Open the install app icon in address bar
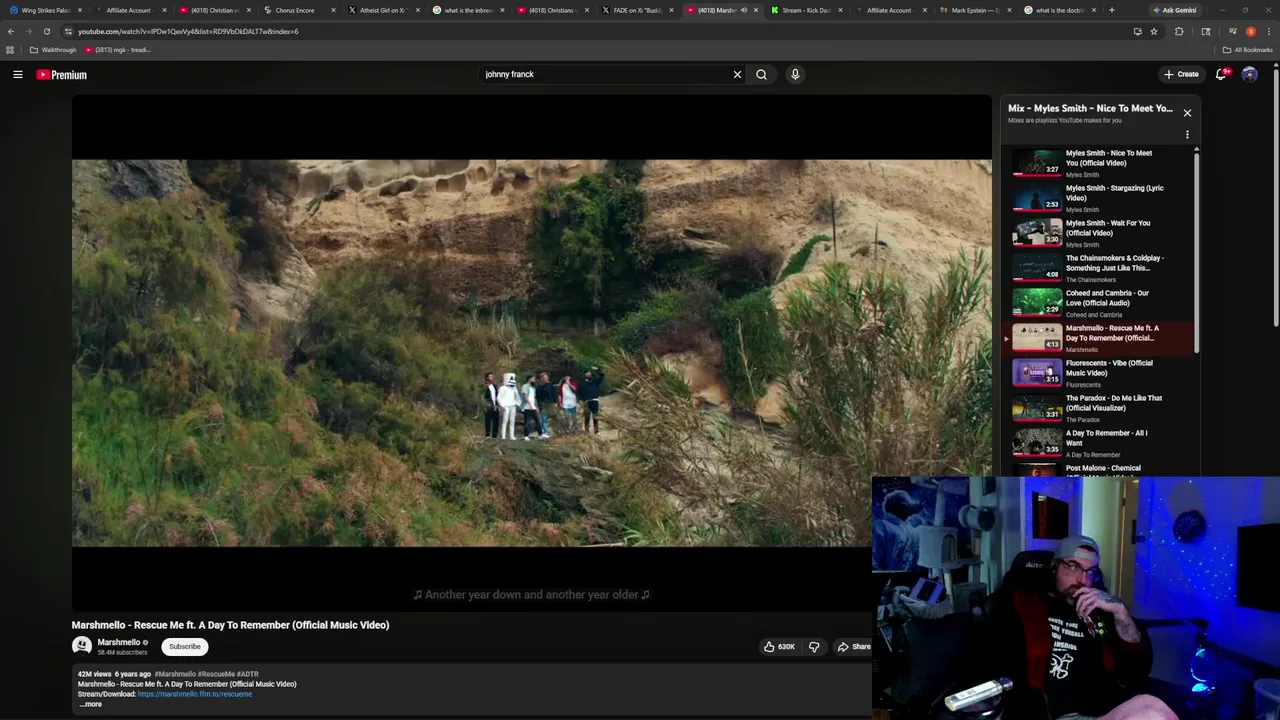This screenshot has width=1280, height=720. 1137,31
